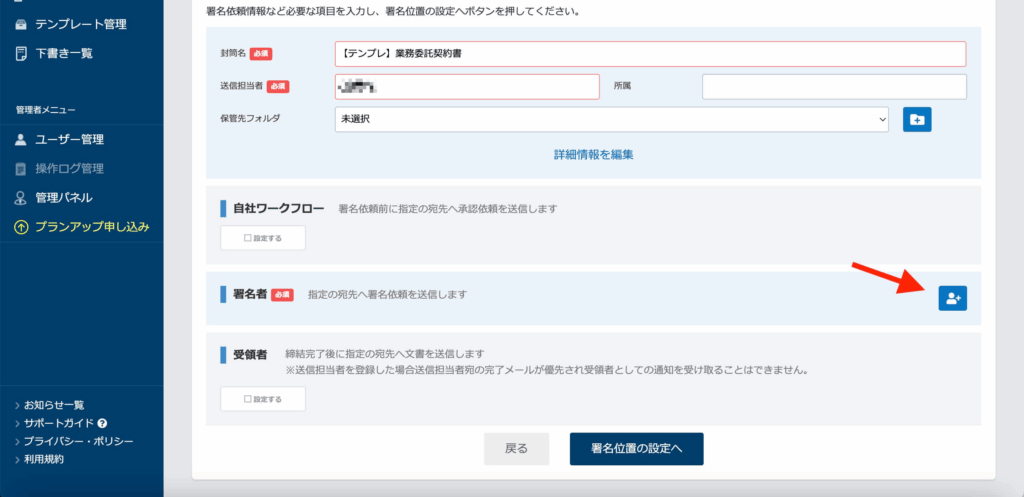Open the サポートガイド link

(x=59, y=423)
